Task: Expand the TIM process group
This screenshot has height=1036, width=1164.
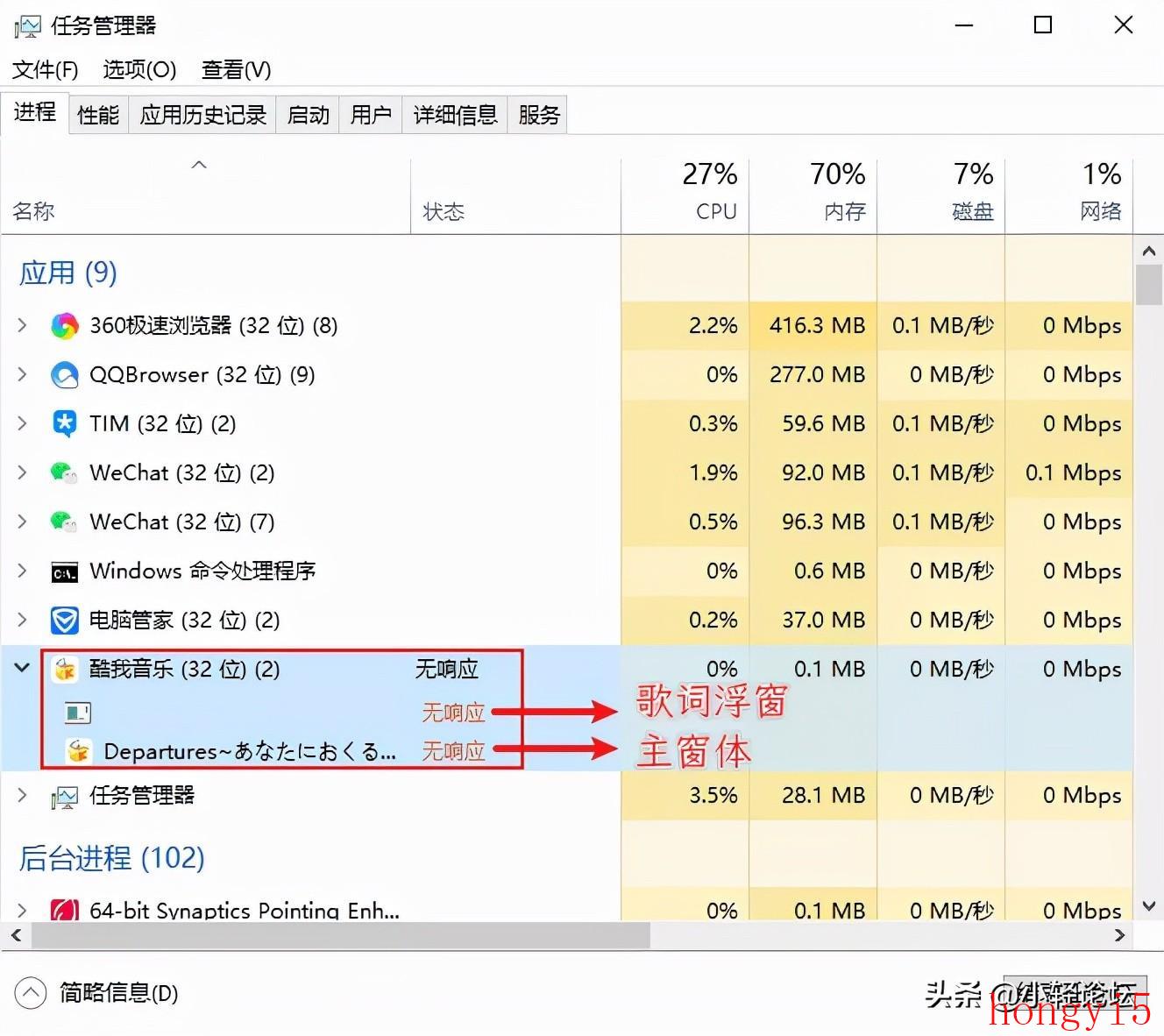Action: (x=22, y=424)
